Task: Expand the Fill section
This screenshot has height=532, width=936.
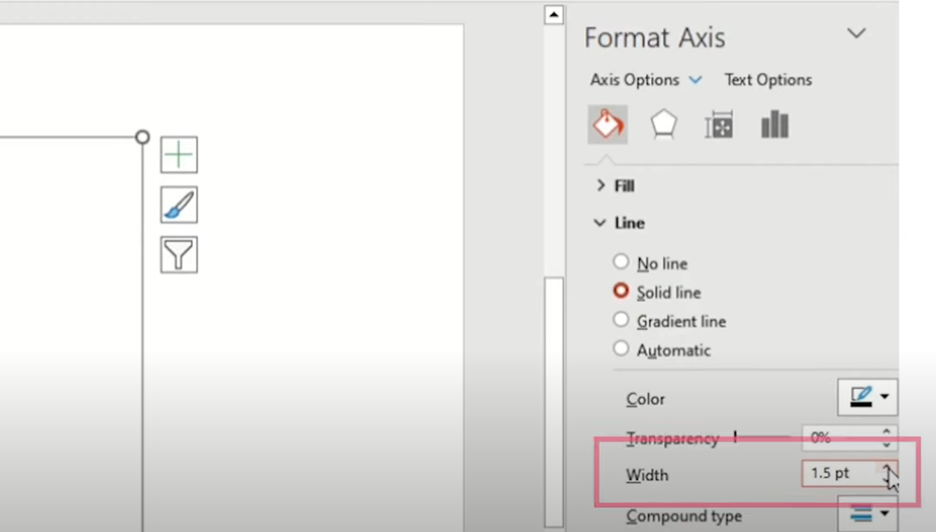Action: tap(601, 186)
